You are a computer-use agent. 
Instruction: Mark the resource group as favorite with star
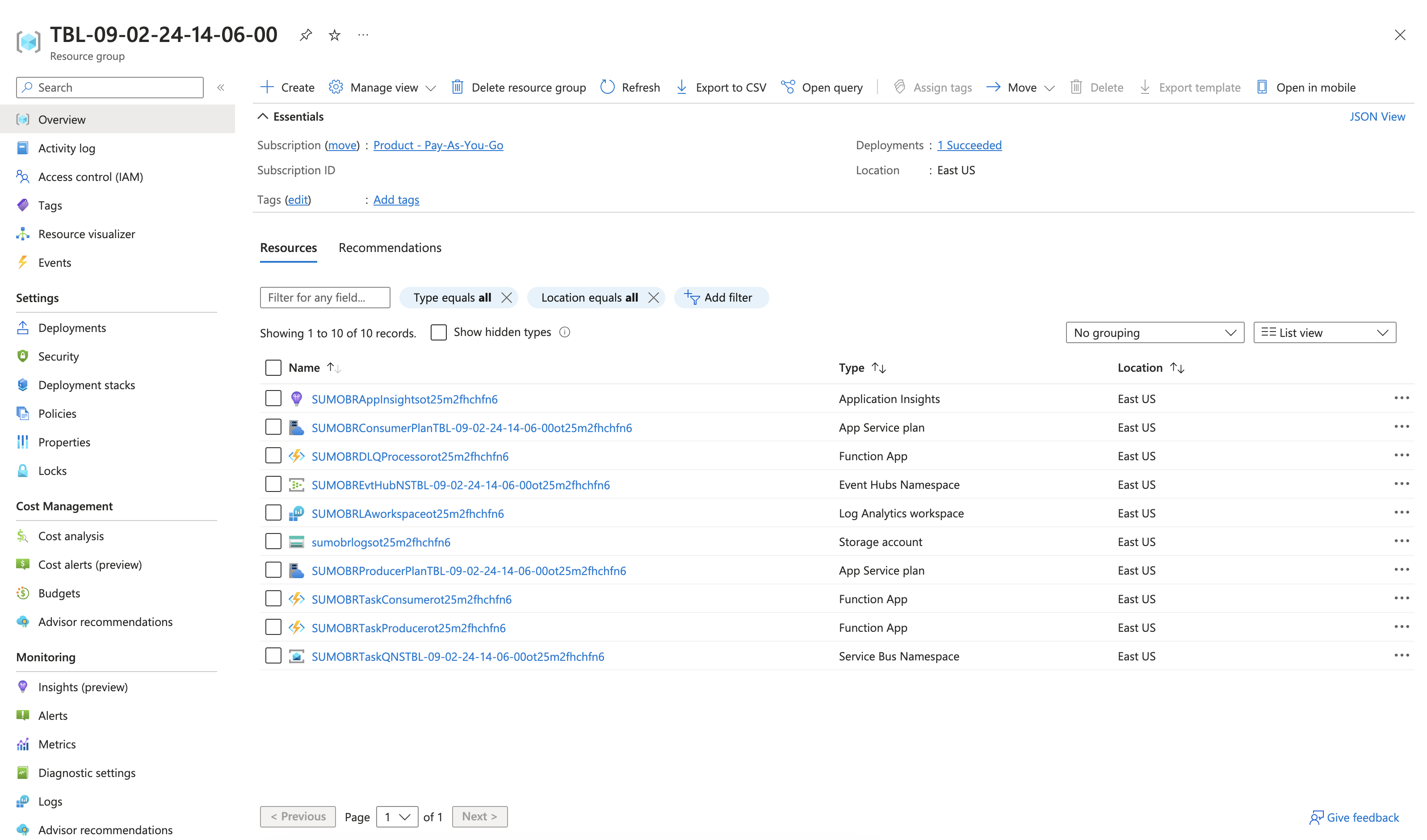[334, 34]
